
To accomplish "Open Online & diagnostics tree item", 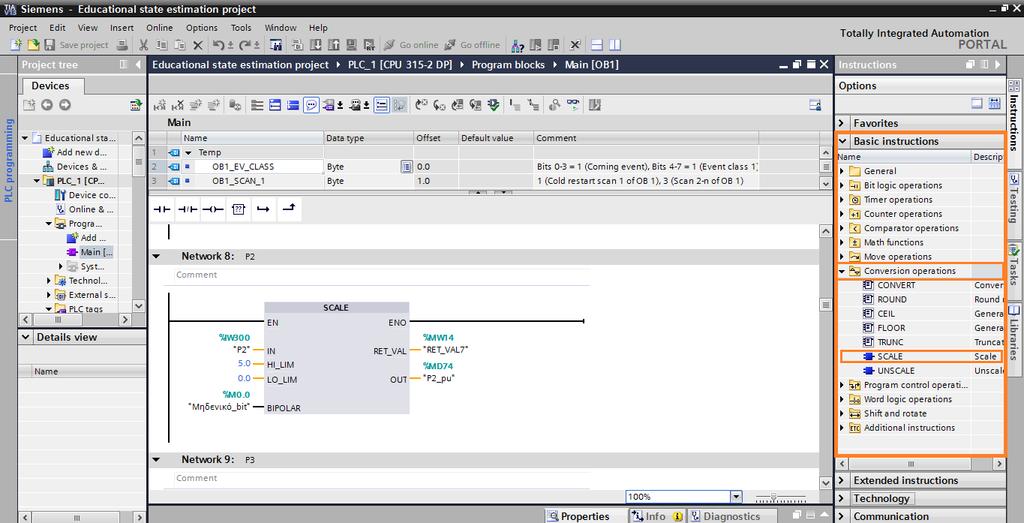I will pos(85,210).
